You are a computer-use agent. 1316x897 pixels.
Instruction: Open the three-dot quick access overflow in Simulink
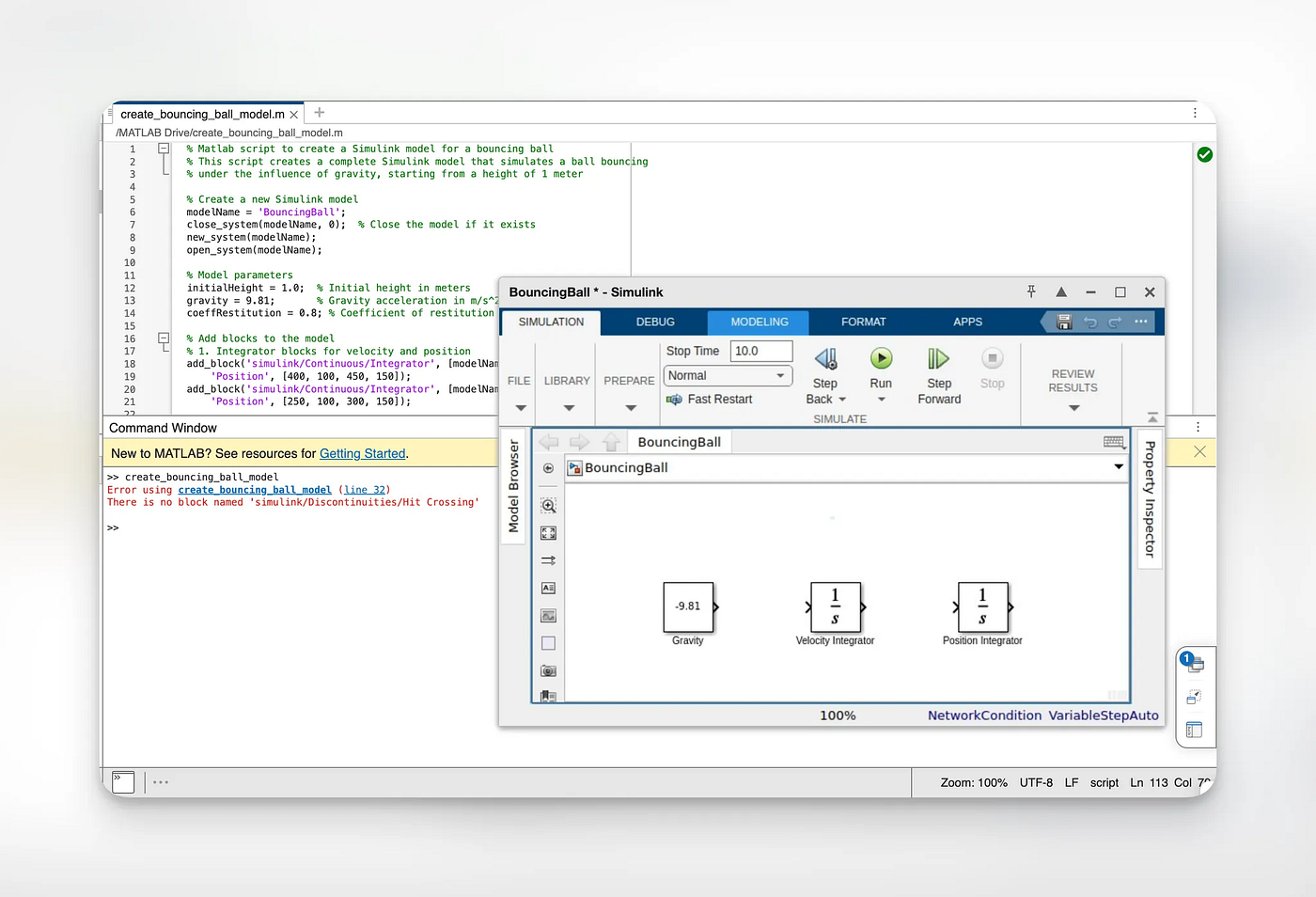[1140, 322]
